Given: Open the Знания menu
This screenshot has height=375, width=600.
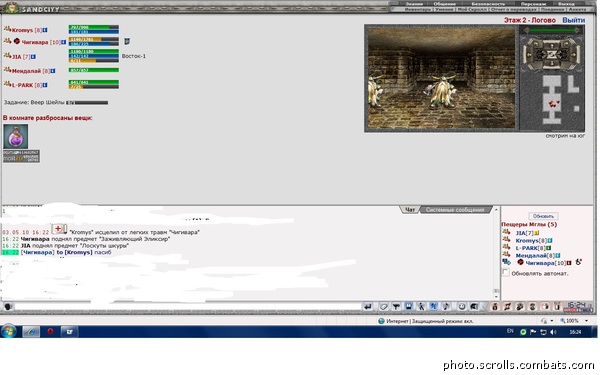Looking at the screenshot, I should tap(414, 4).
